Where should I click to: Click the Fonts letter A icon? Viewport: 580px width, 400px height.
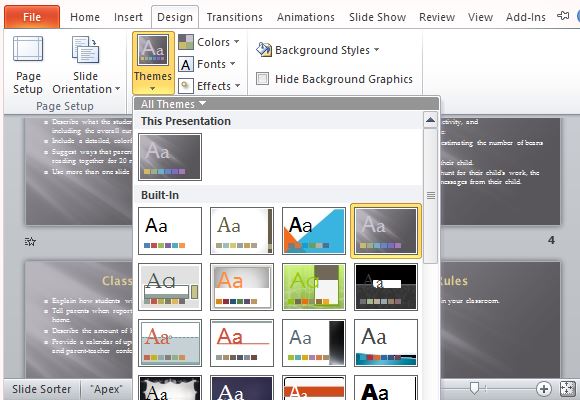tap(186, 64)
